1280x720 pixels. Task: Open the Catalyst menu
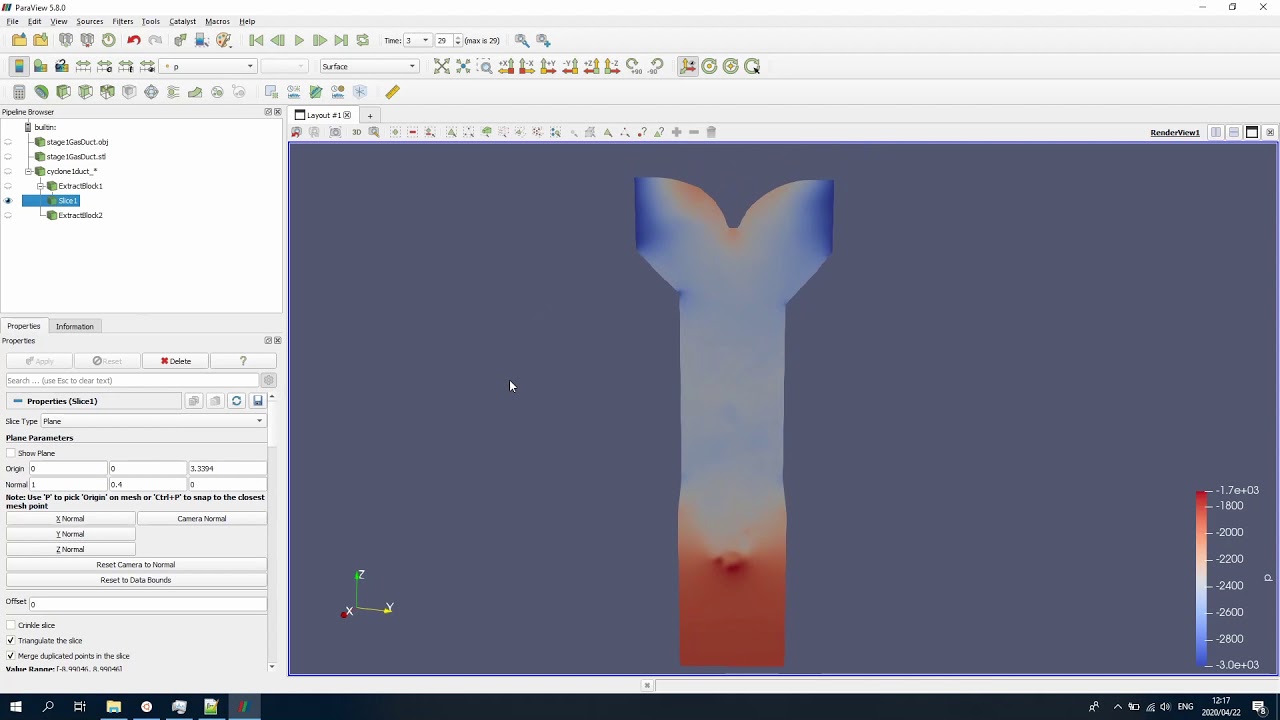pyautogui.click(x=183, y=21)
